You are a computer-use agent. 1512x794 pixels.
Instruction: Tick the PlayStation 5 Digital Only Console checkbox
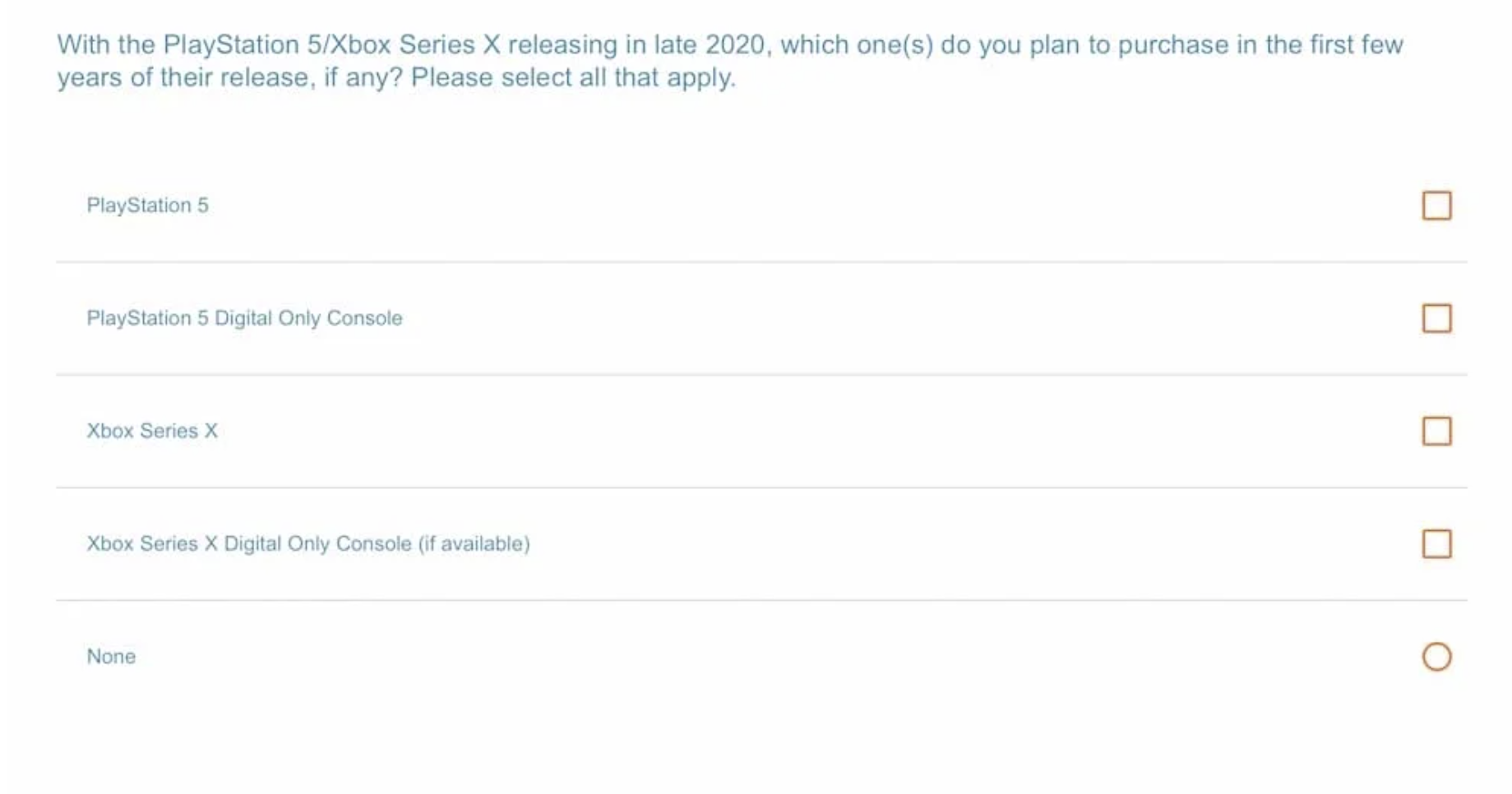click(x=1436, y=318)
